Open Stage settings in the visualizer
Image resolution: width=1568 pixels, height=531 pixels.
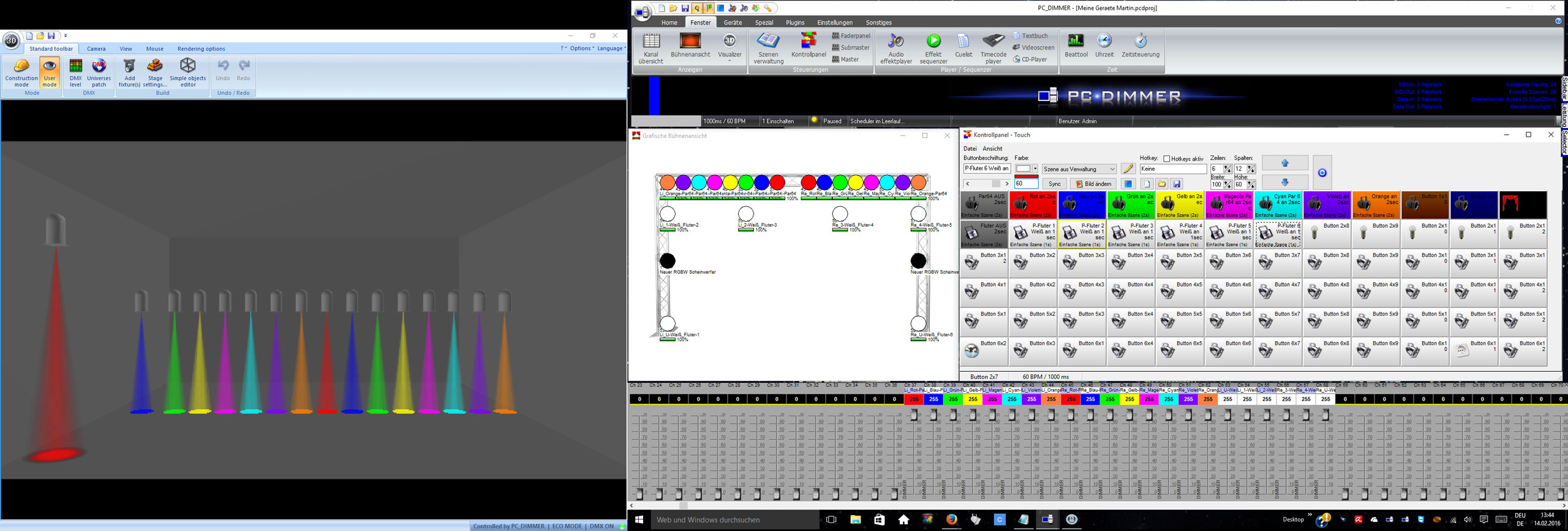coord(155,73)
